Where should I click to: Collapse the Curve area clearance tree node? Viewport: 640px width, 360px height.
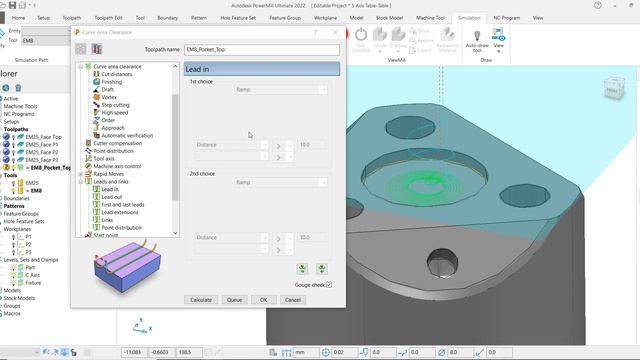point(81,67)
